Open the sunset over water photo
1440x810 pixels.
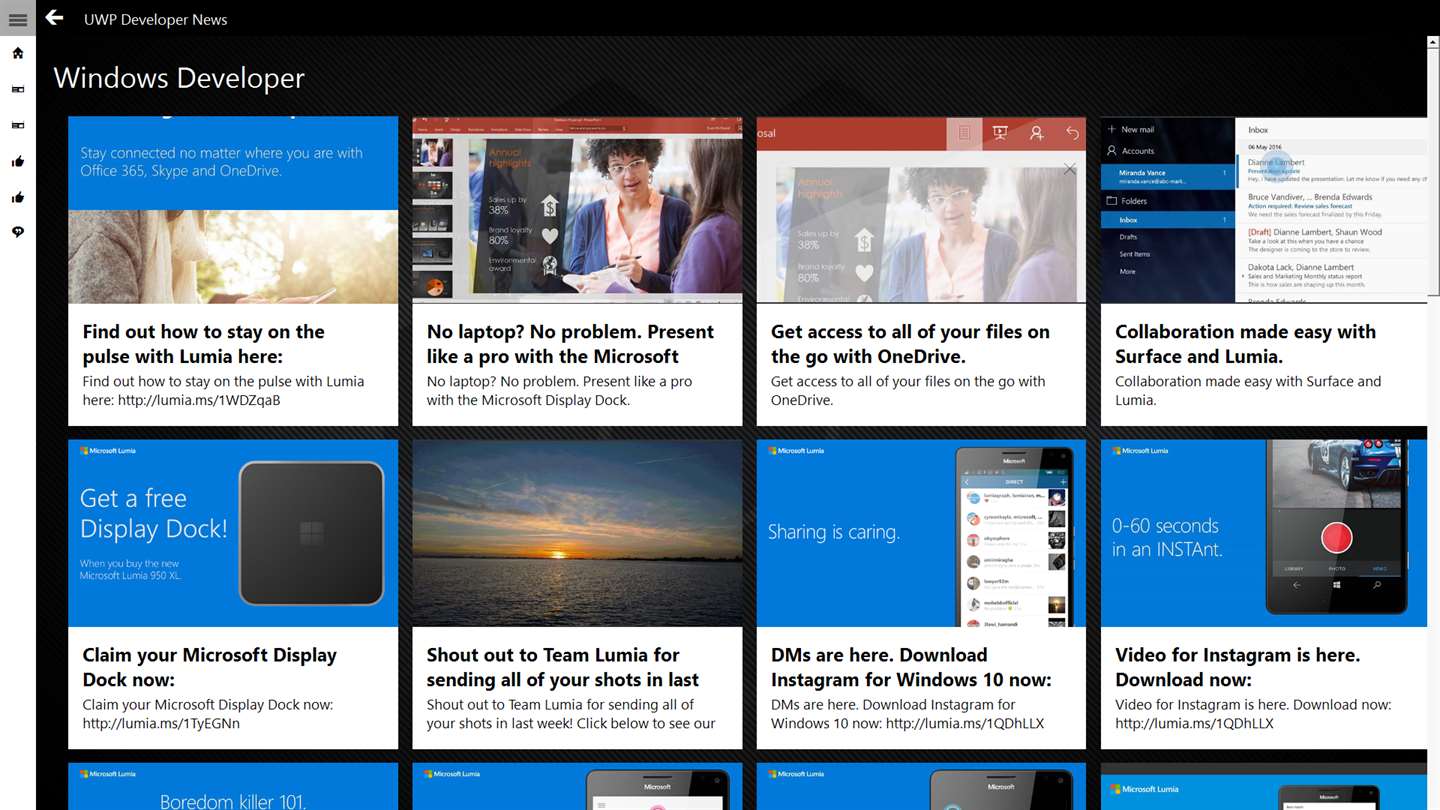tap(577, 533)
